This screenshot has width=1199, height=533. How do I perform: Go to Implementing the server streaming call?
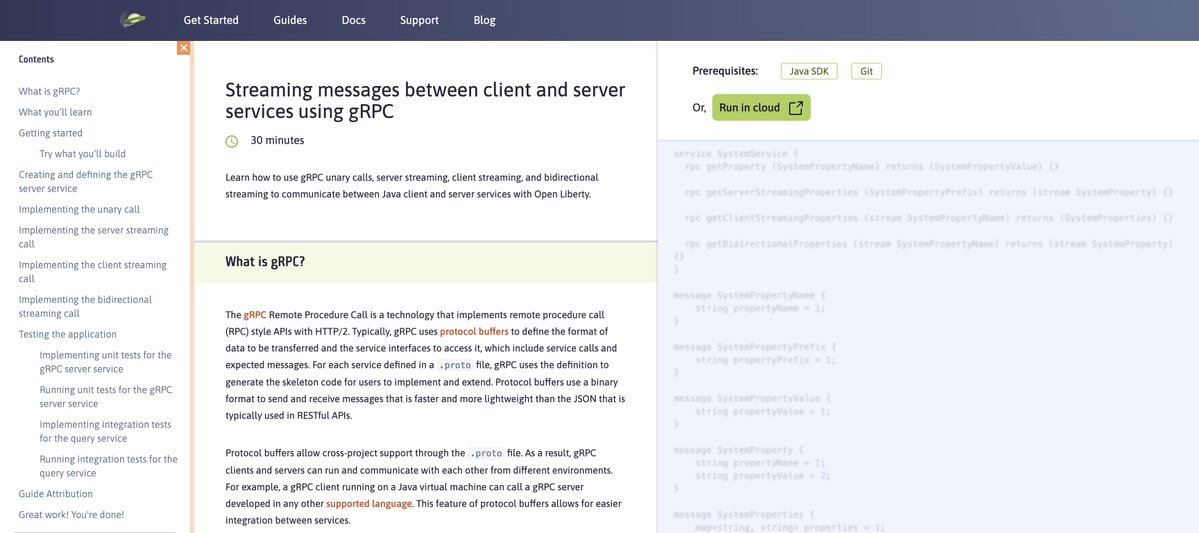pyautogui.click(x=93, y=237)
